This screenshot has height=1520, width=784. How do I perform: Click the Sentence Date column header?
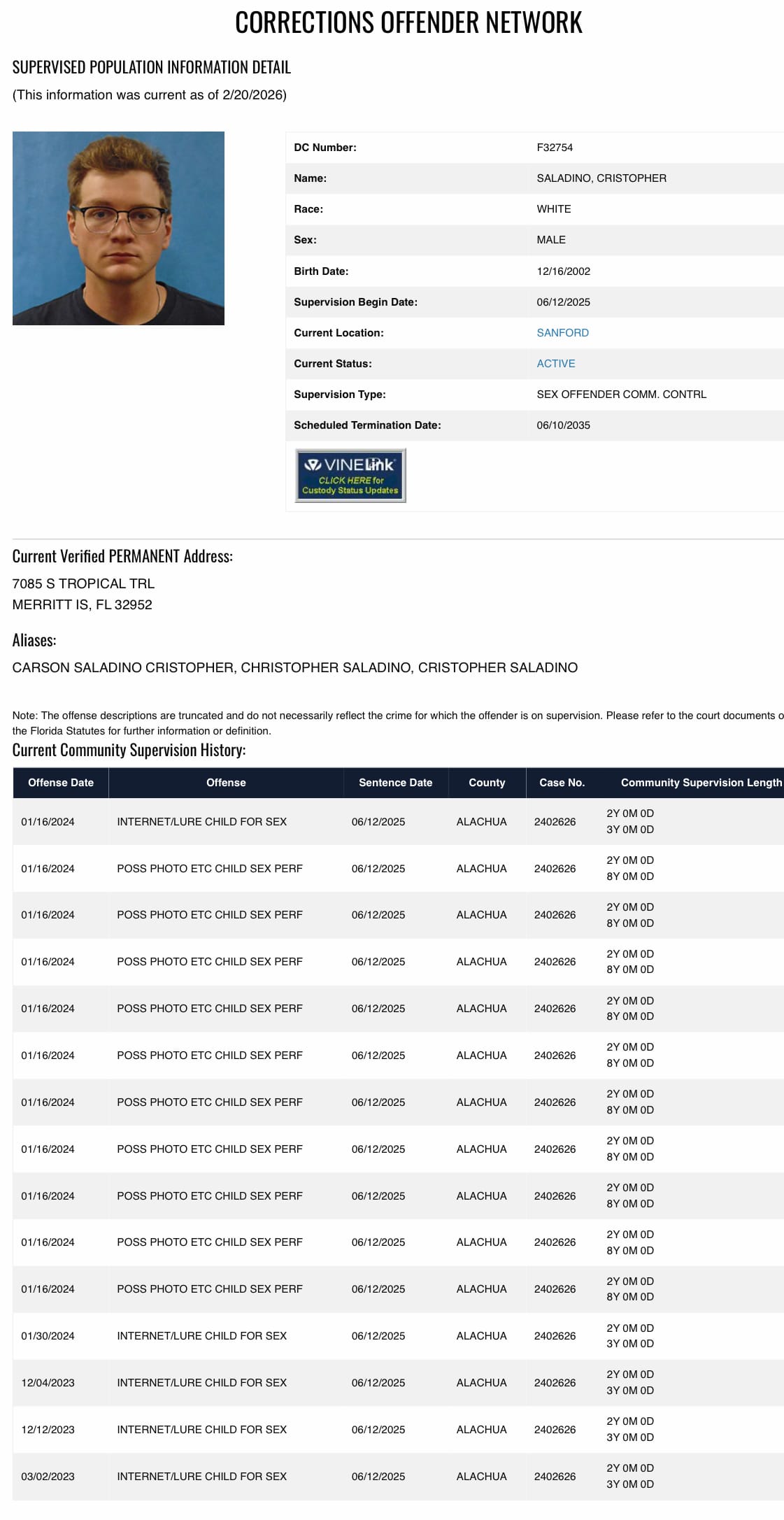396,783
